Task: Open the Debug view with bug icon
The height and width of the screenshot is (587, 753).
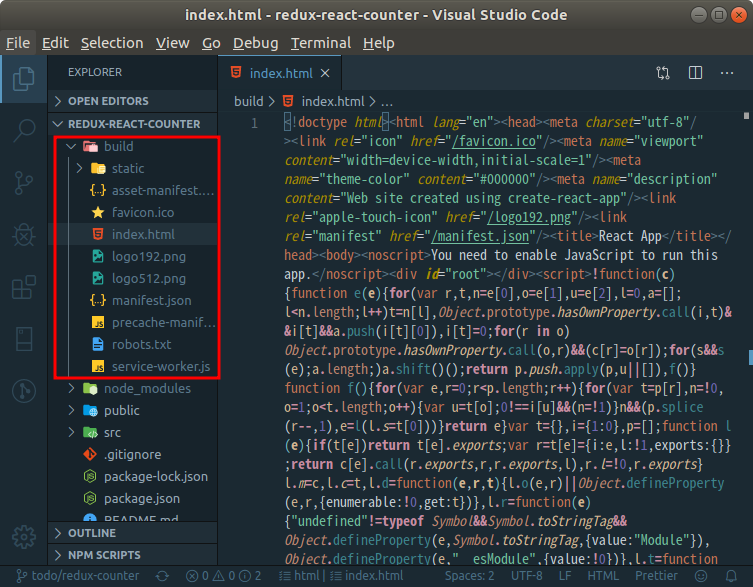Action: coord(24,235)
